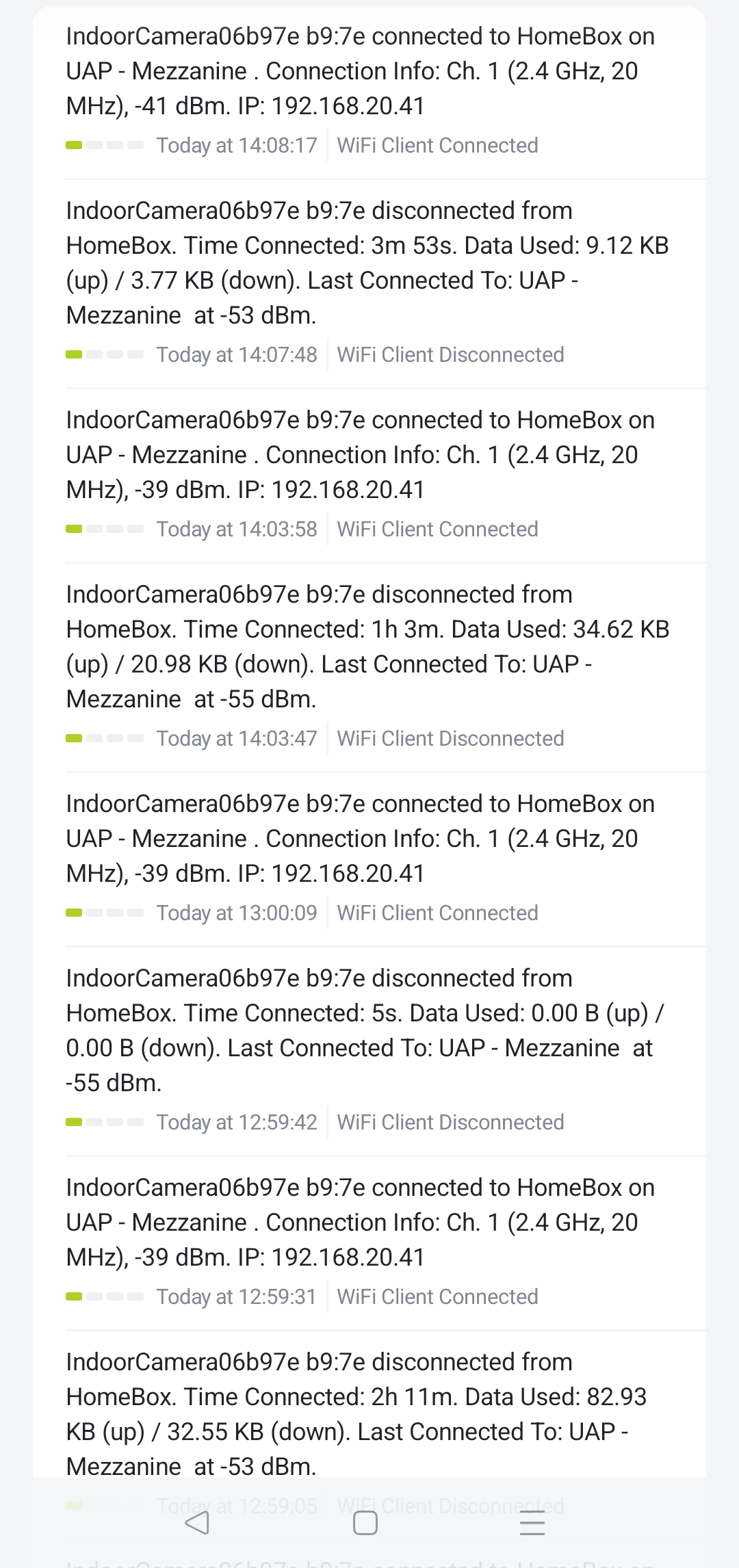The image size is (739, 1568).
Task: Tap the 'Today at 14:03:47' timestamp
Action: click(x=237, y=738)
